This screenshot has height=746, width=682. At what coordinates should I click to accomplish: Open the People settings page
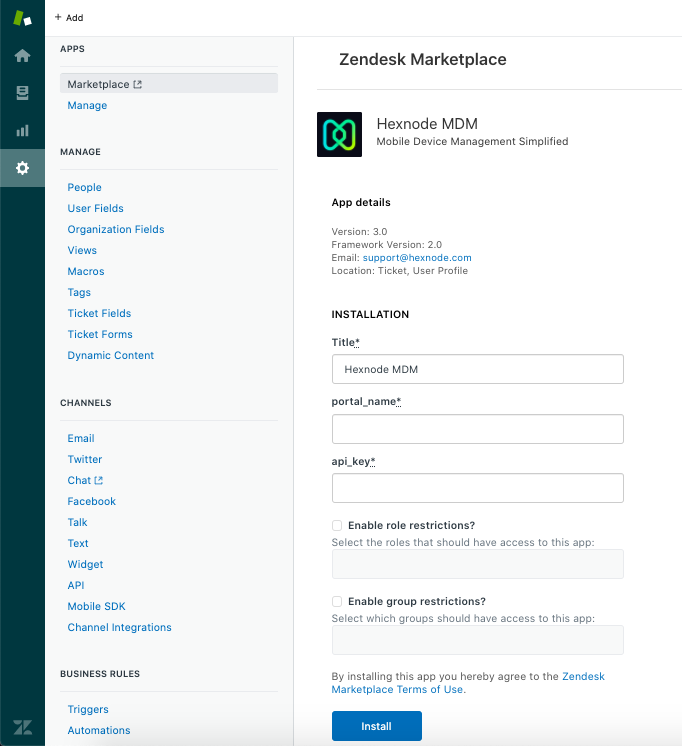[84, 187]
